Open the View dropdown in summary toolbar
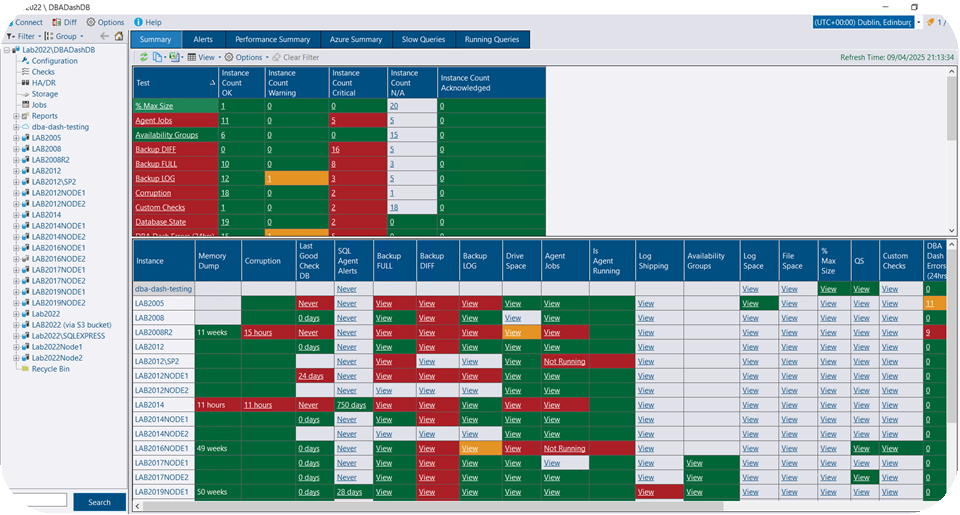Viewport: 960px width, 515px height. pyautogui.click(x=219, y=58)
